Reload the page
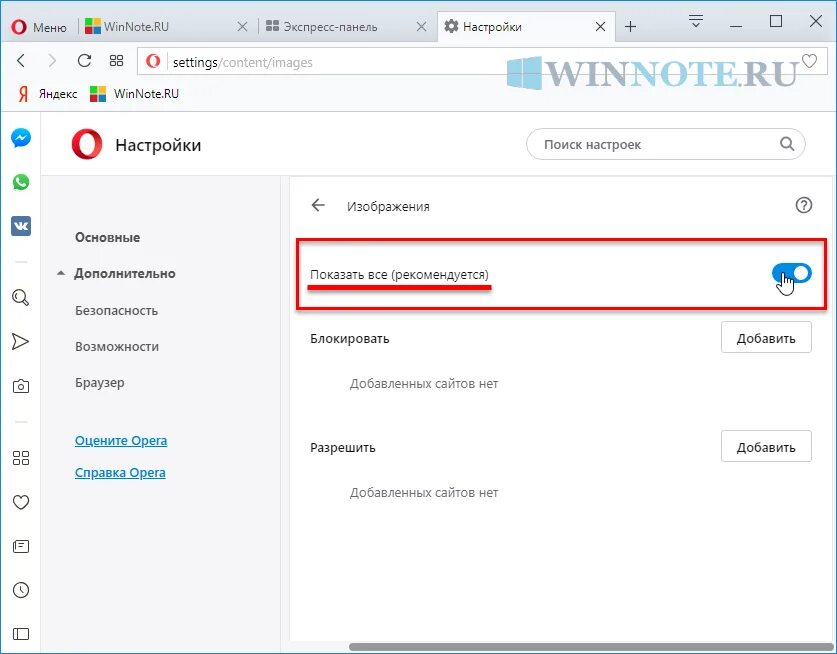The height and width of the screenshot is (654, 837). pyautogui.click(x=84, y=61)
